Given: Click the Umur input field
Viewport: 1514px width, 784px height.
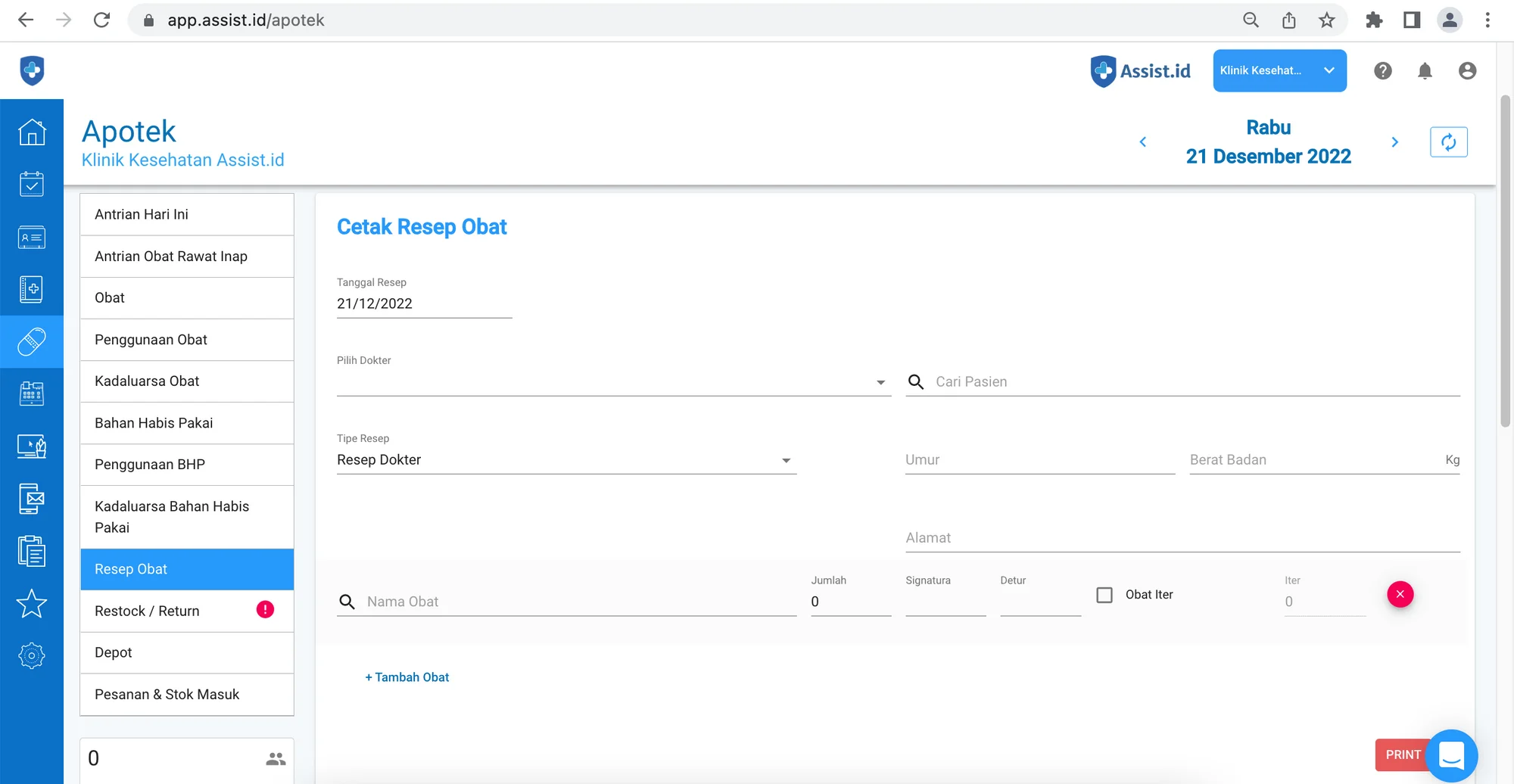Looking at the screenshot, I should 1040,460.
